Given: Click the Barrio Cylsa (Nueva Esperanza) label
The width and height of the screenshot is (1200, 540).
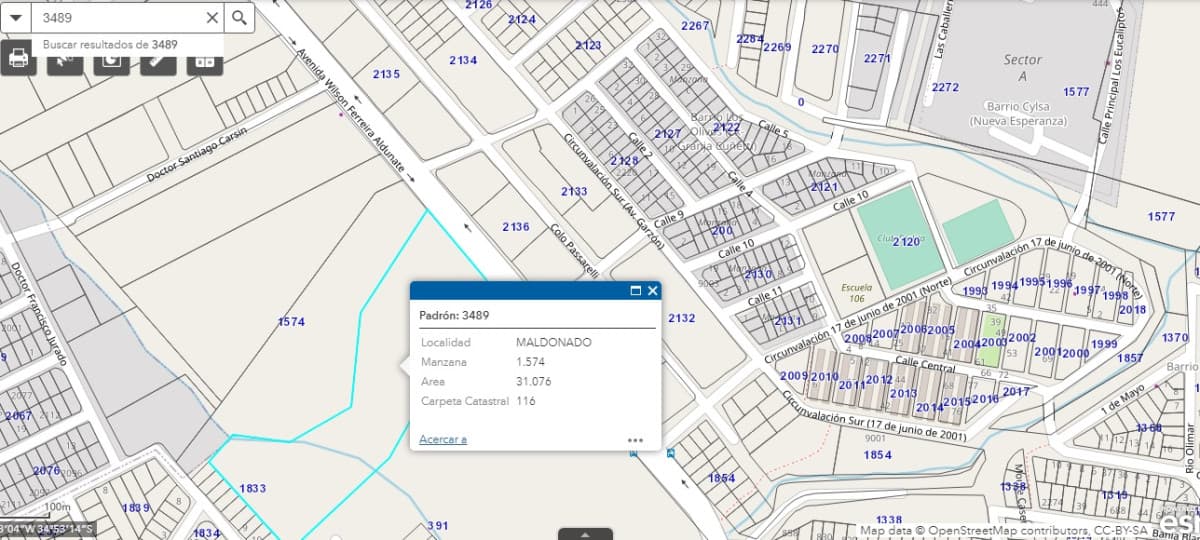Looking at the screenshot, I should [1018, 113].
